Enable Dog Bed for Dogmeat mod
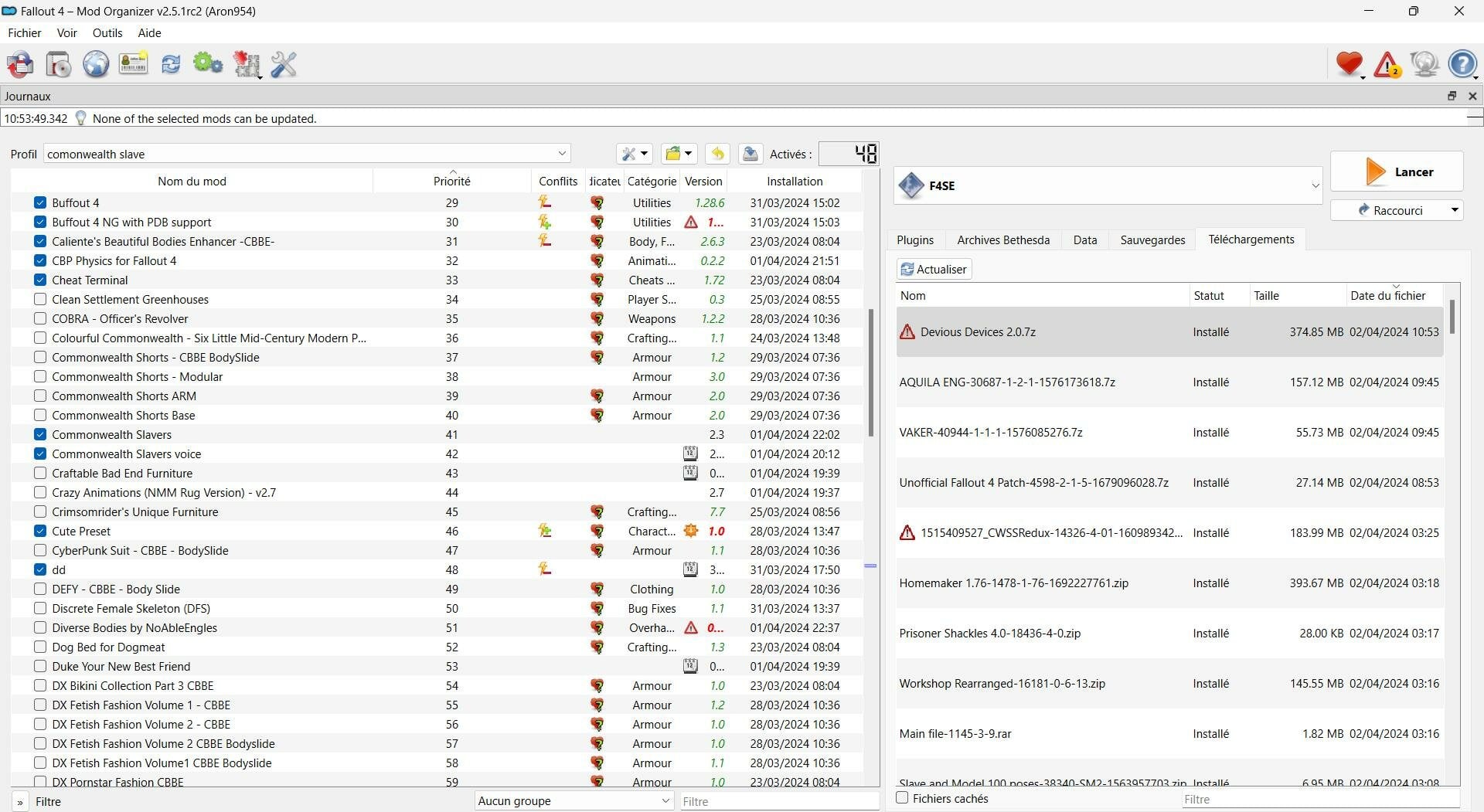Screen dimensions: 1484x812 tap(40, 647)
